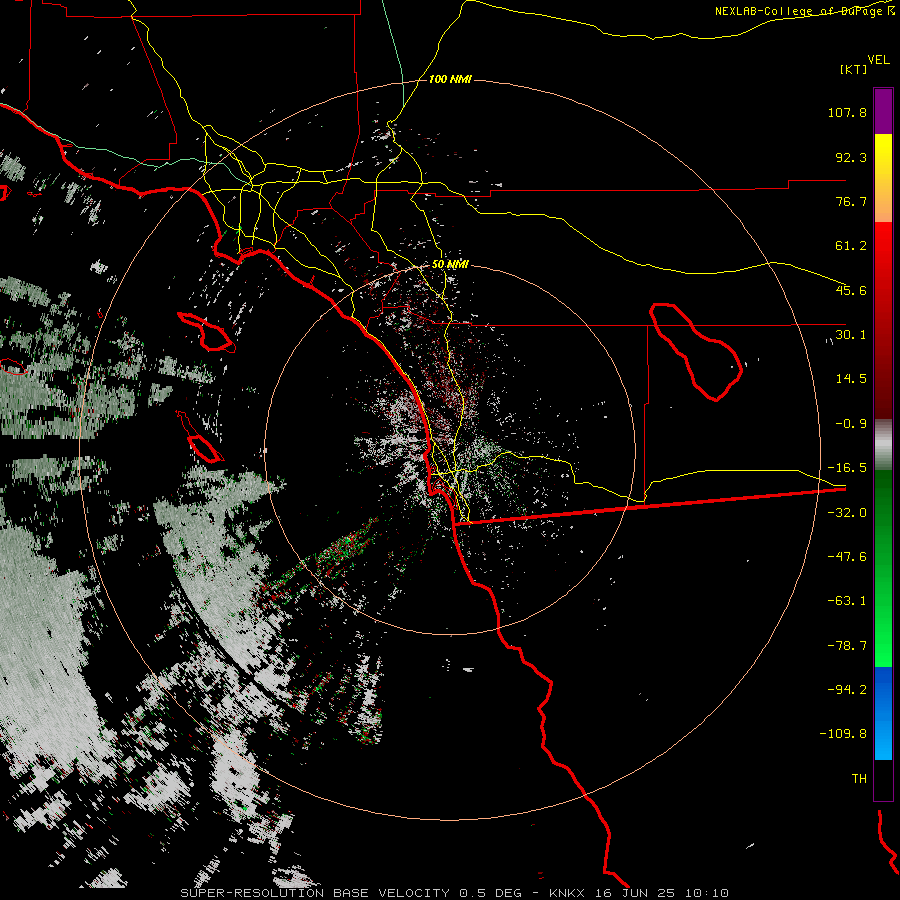The height and width of the screenshot is (900, 900).
Task: Click the -0.9 velocity scale value
Action: coord(851,424)
